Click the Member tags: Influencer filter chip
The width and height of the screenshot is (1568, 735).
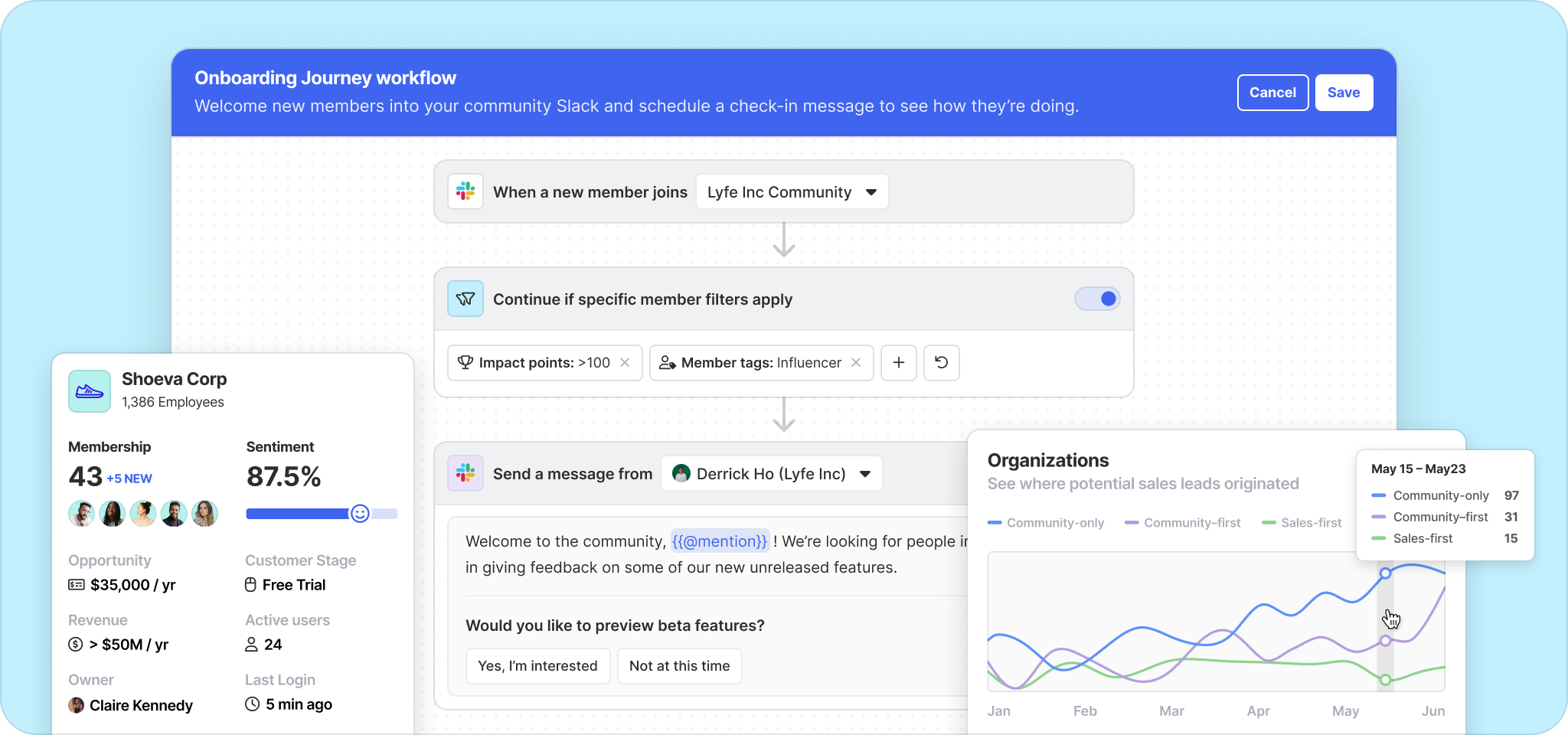[762, 363]
